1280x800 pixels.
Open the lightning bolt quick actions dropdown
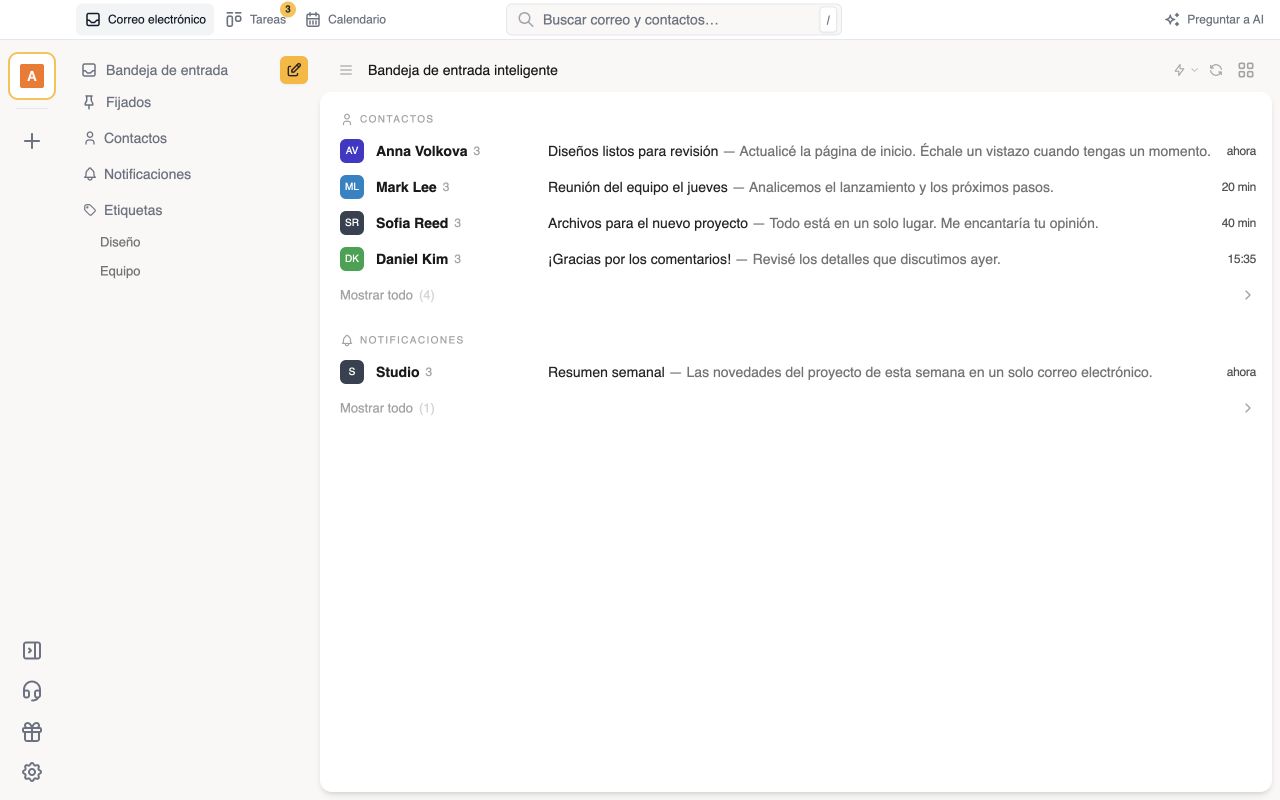point(1185,70)
